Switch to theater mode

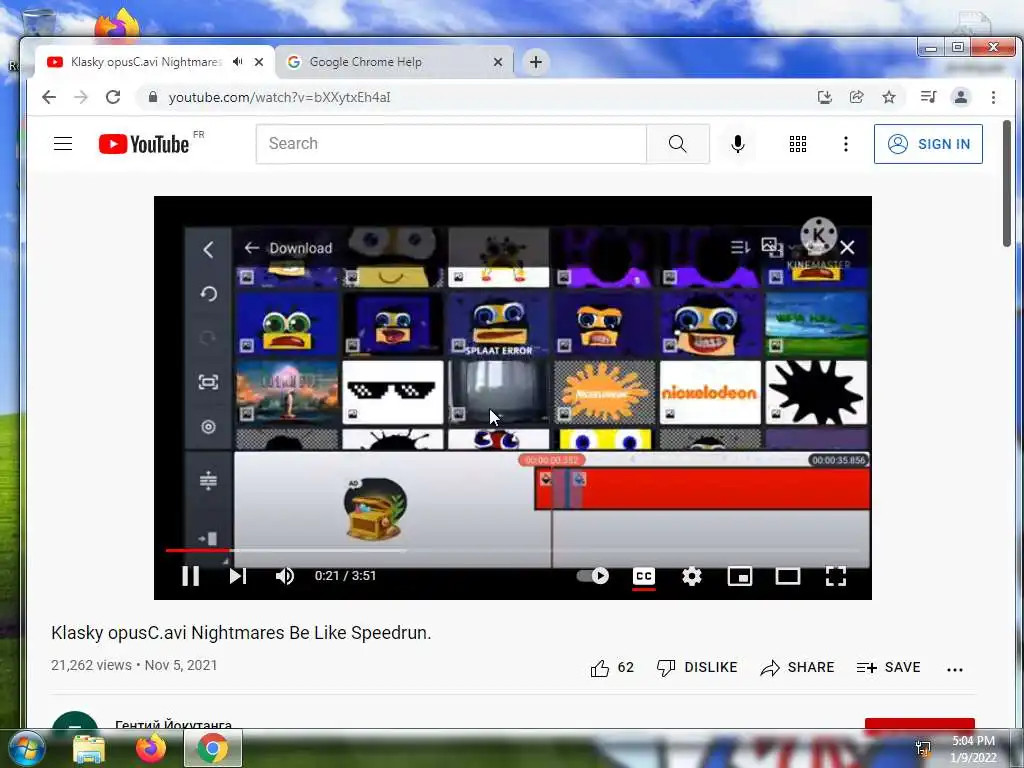pyautogui.click(x=788, y=575)
